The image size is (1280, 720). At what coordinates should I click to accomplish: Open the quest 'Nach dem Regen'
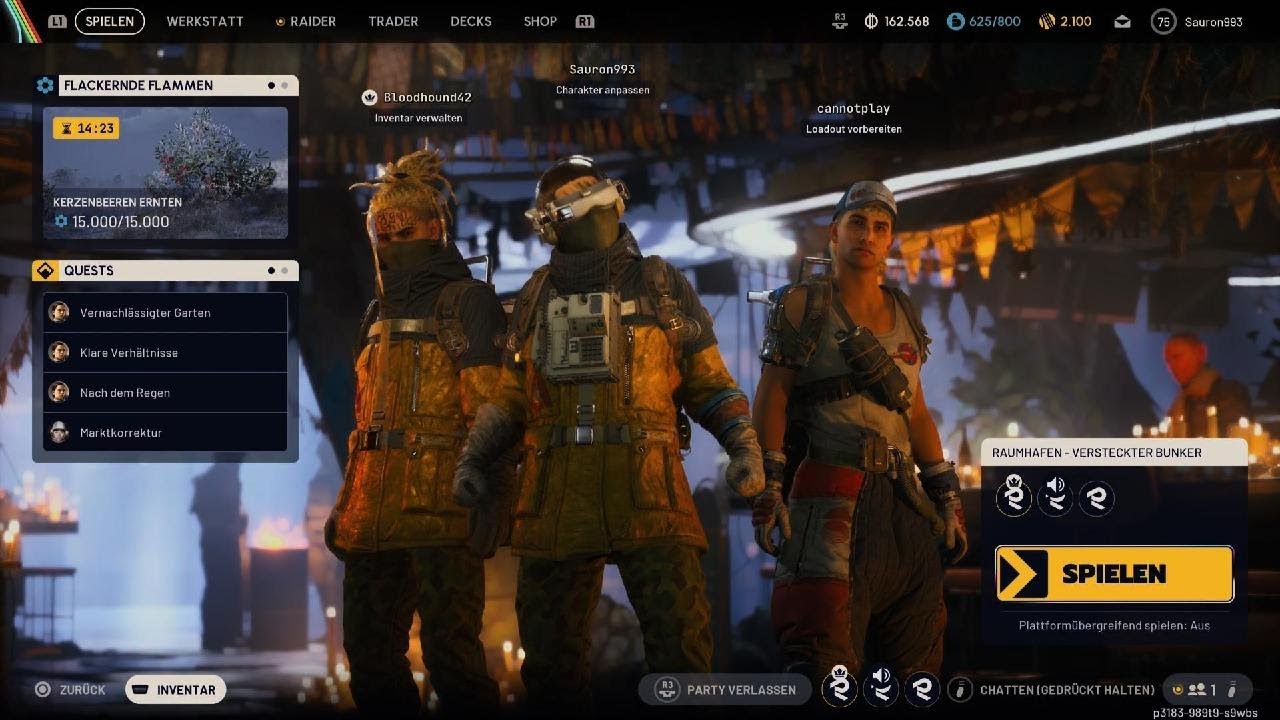pos(165,393)
